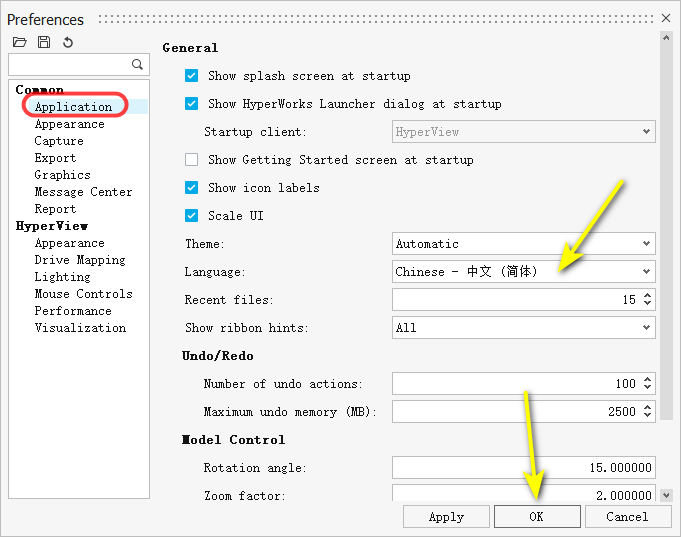Click the HyperView category heading
This screenshot has width=681, height=537.
(52, 226)
